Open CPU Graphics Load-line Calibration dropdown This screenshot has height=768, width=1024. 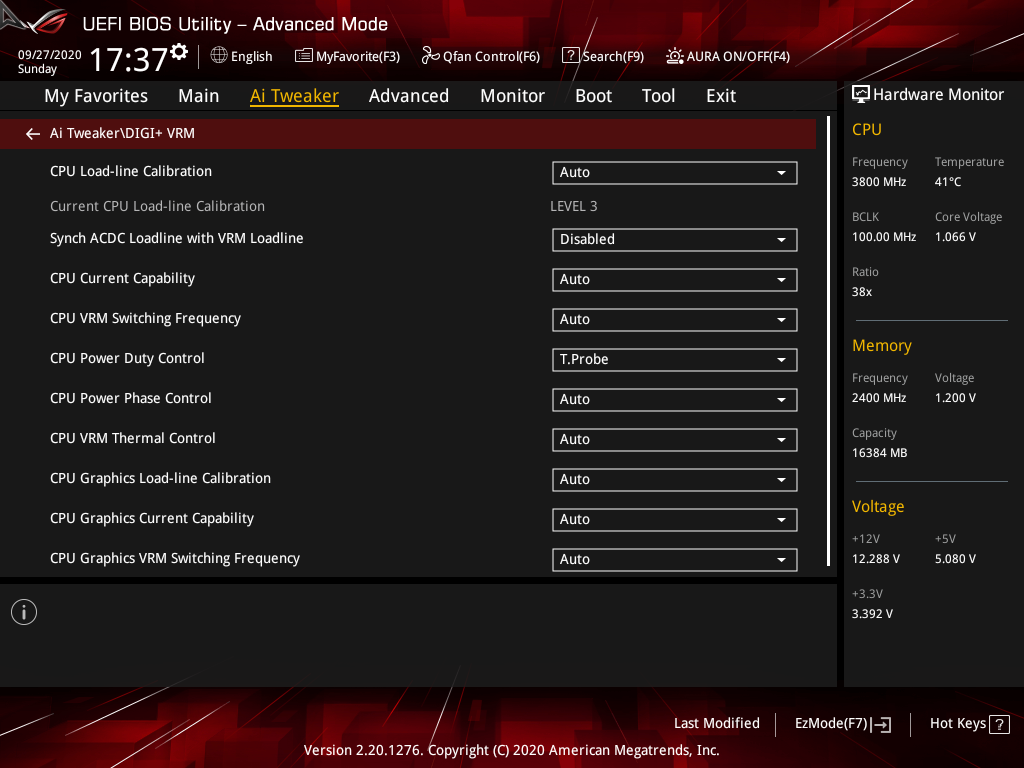click(x=675, y=479)
